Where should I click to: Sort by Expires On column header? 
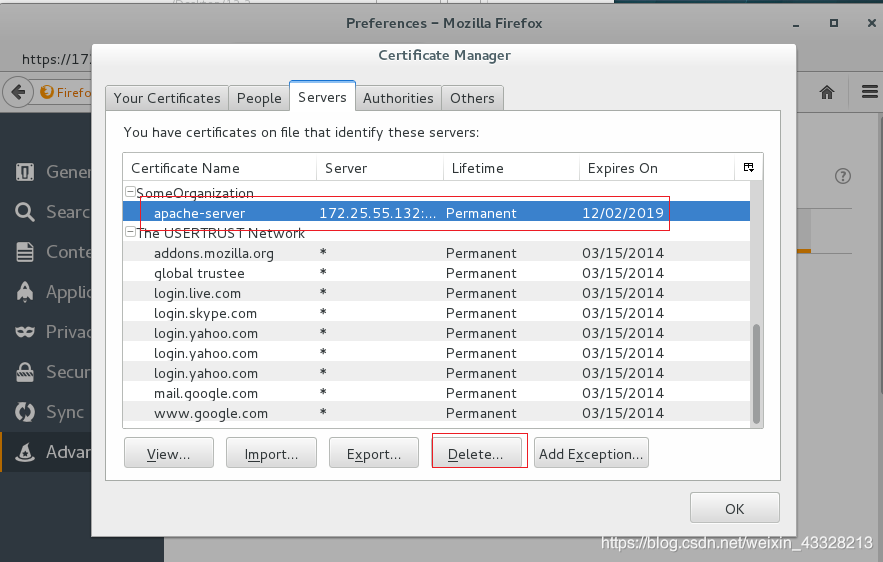(657, 168)
